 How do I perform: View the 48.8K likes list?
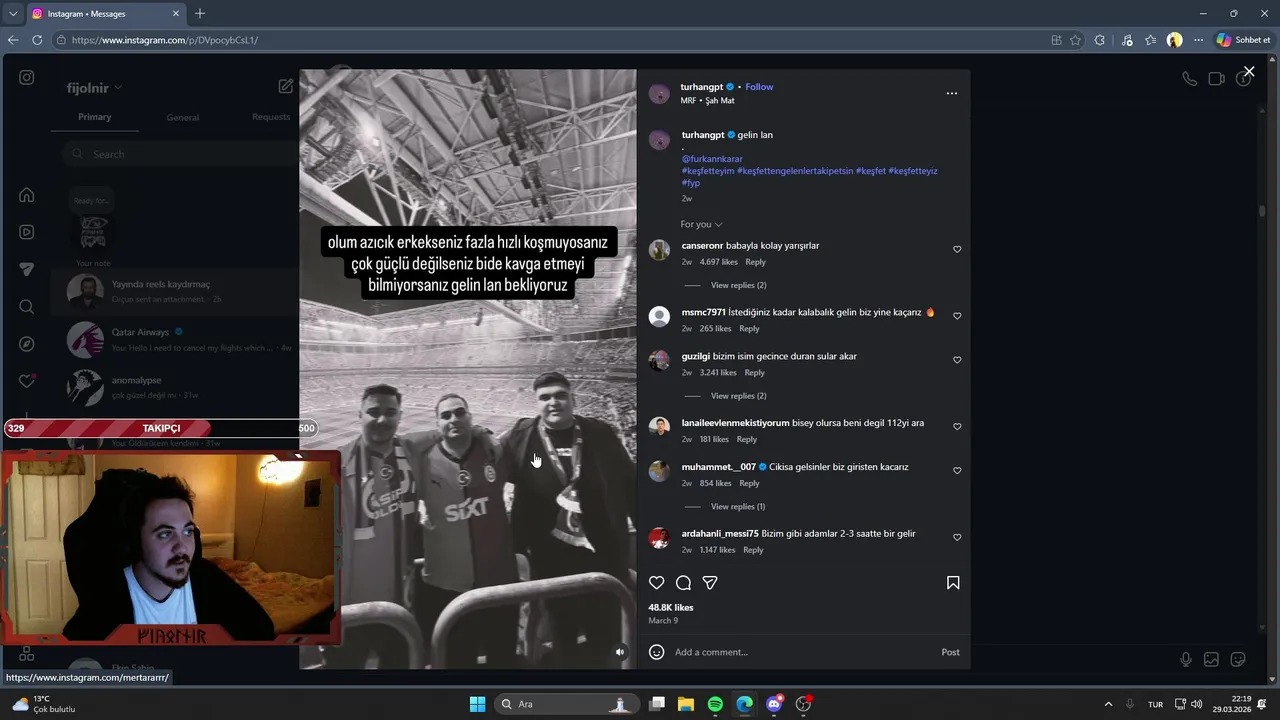[x=670, y=607]
